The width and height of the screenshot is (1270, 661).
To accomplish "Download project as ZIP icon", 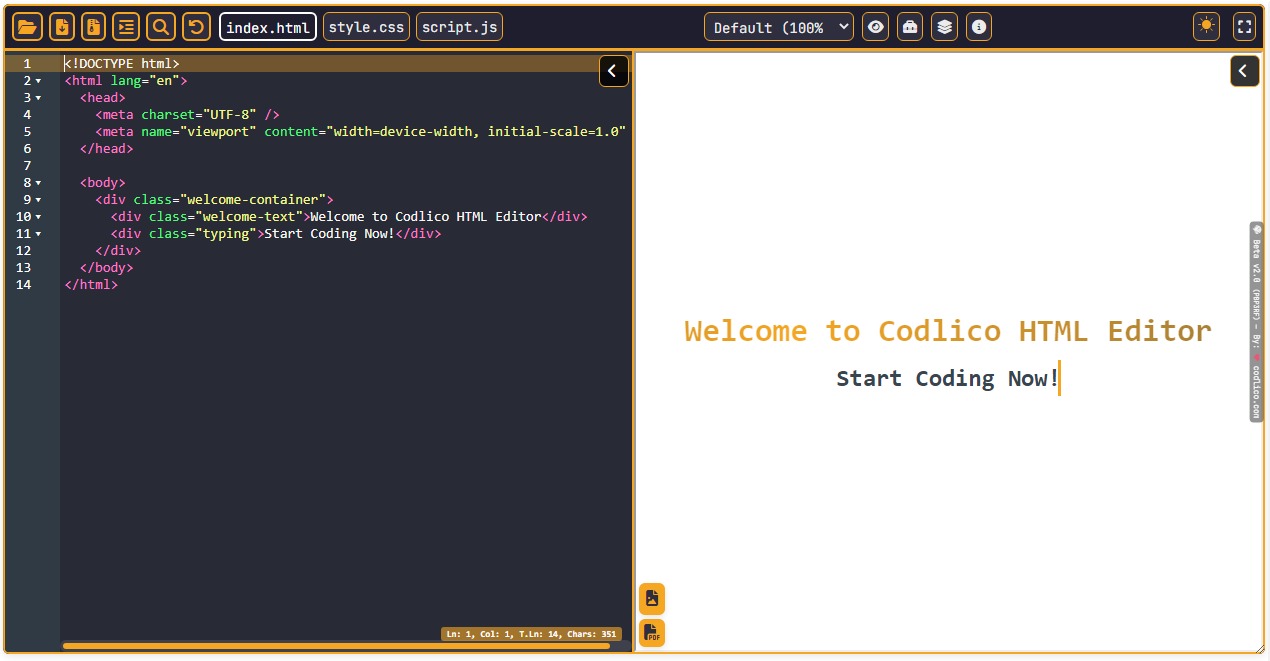I will (92, 27).
